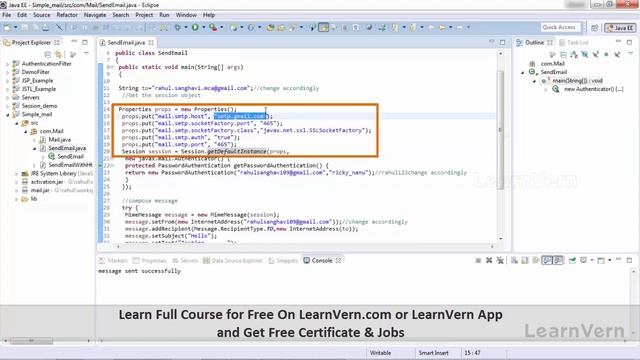Viewport: 640px width, 360px height.
Task: Maximize the Outline view
Action: [x=629, y=42]
